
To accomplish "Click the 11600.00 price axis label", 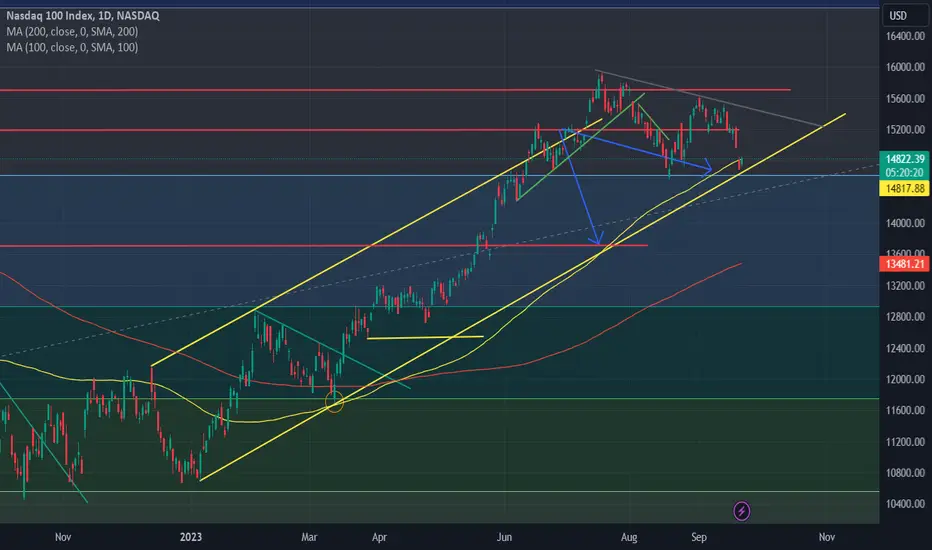I will tap(905, 410).
